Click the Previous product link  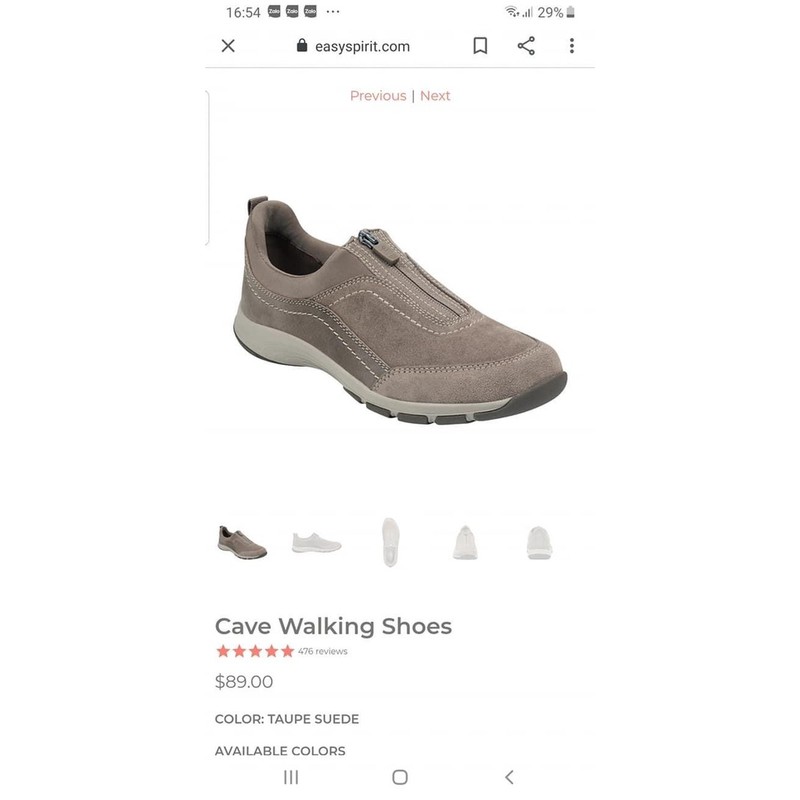[378, 96]
